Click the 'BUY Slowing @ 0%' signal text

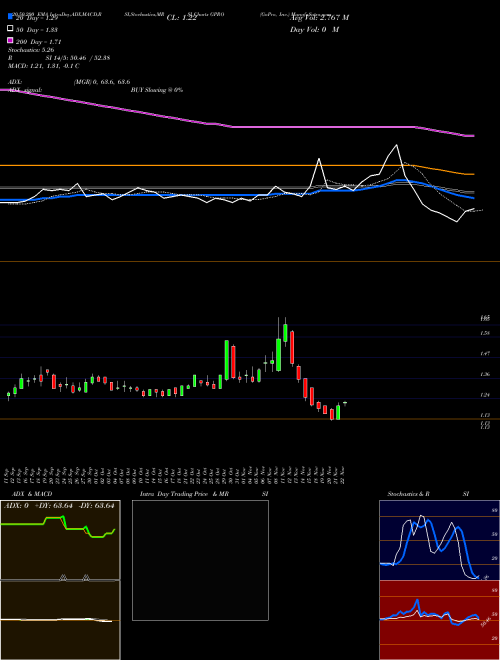point(157,90)
